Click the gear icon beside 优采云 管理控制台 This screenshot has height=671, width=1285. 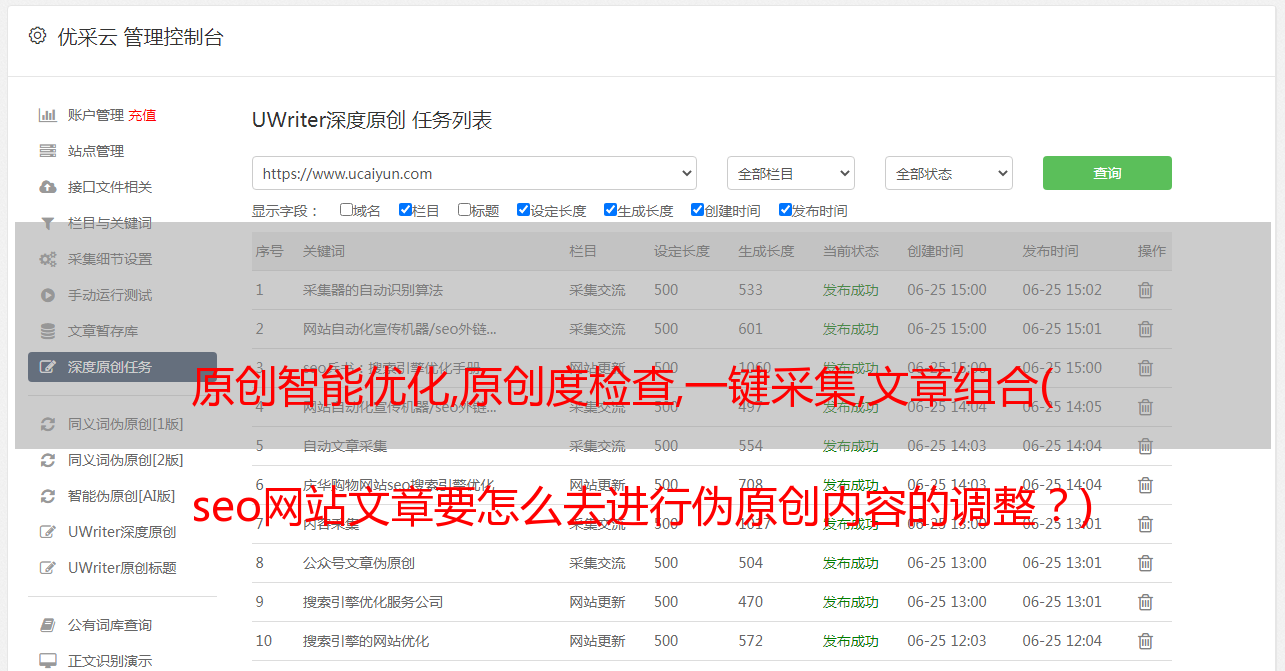(x=37, y=36)
